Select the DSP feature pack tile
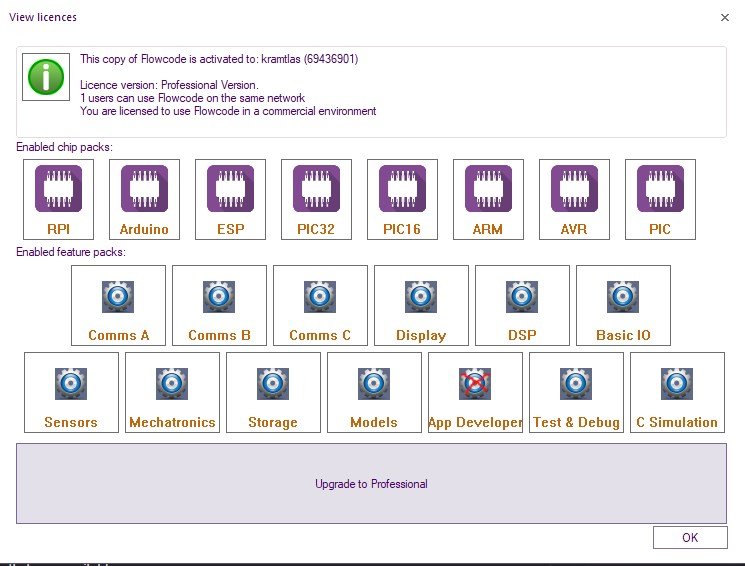 (x=522, y=305)
